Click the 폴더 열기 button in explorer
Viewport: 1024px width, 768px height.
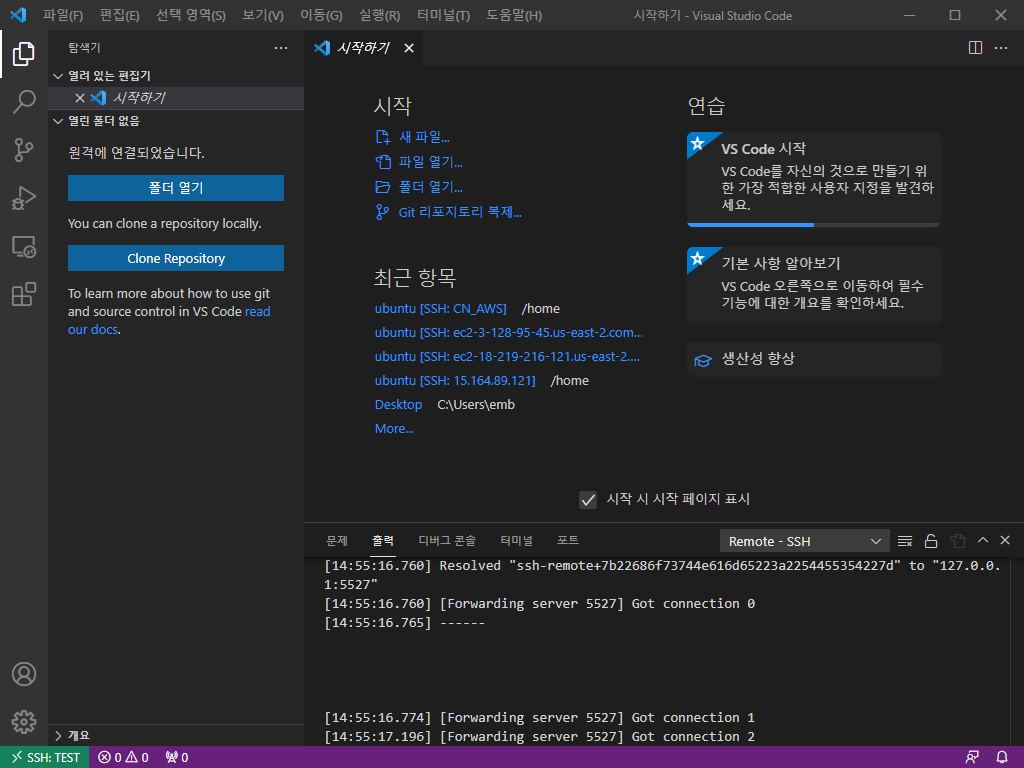tap(176, 188)
